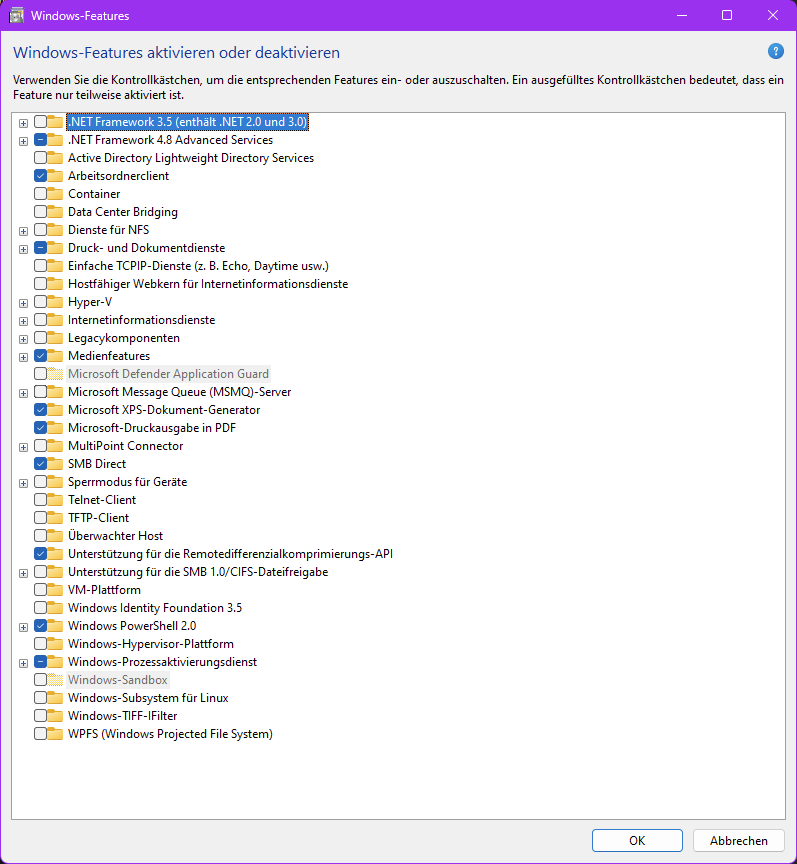Click folder icon beside VM-Plattform
This screenshot has height=864, width=797.
(x=55, y=590)
